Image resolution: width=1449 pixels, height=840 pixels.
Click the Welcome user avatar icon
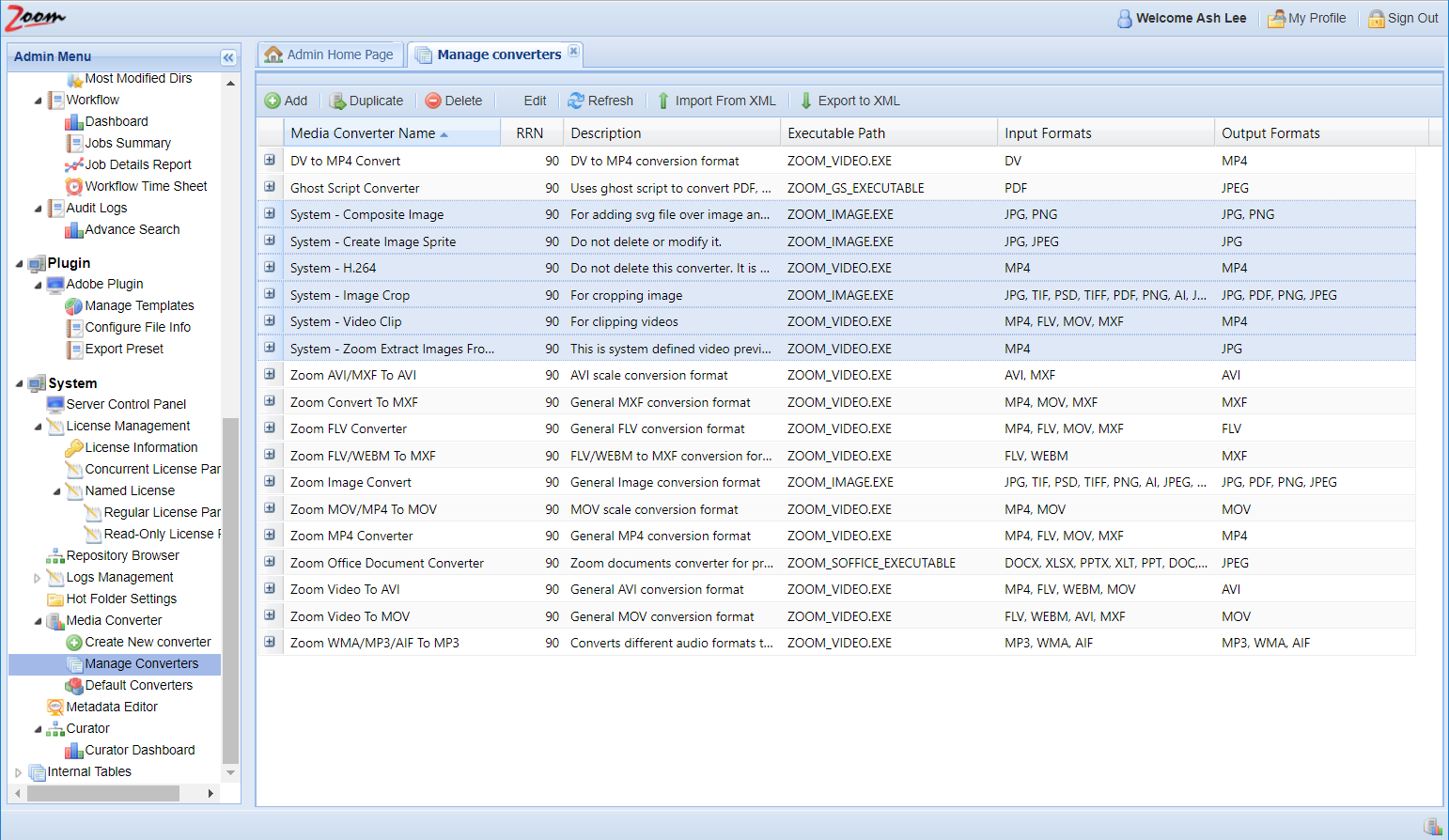click(1125, 18)
